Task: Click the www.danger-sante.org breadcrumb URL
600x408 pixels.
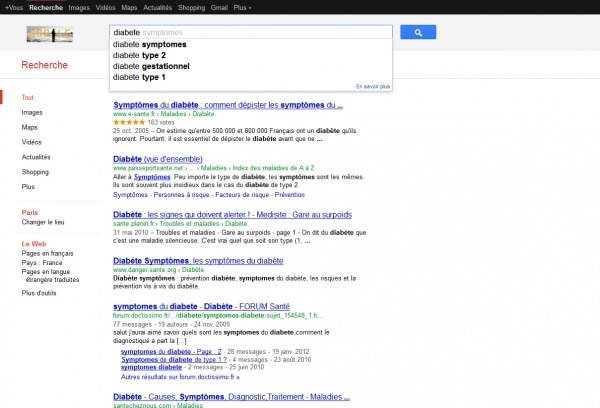Action: 158,270
